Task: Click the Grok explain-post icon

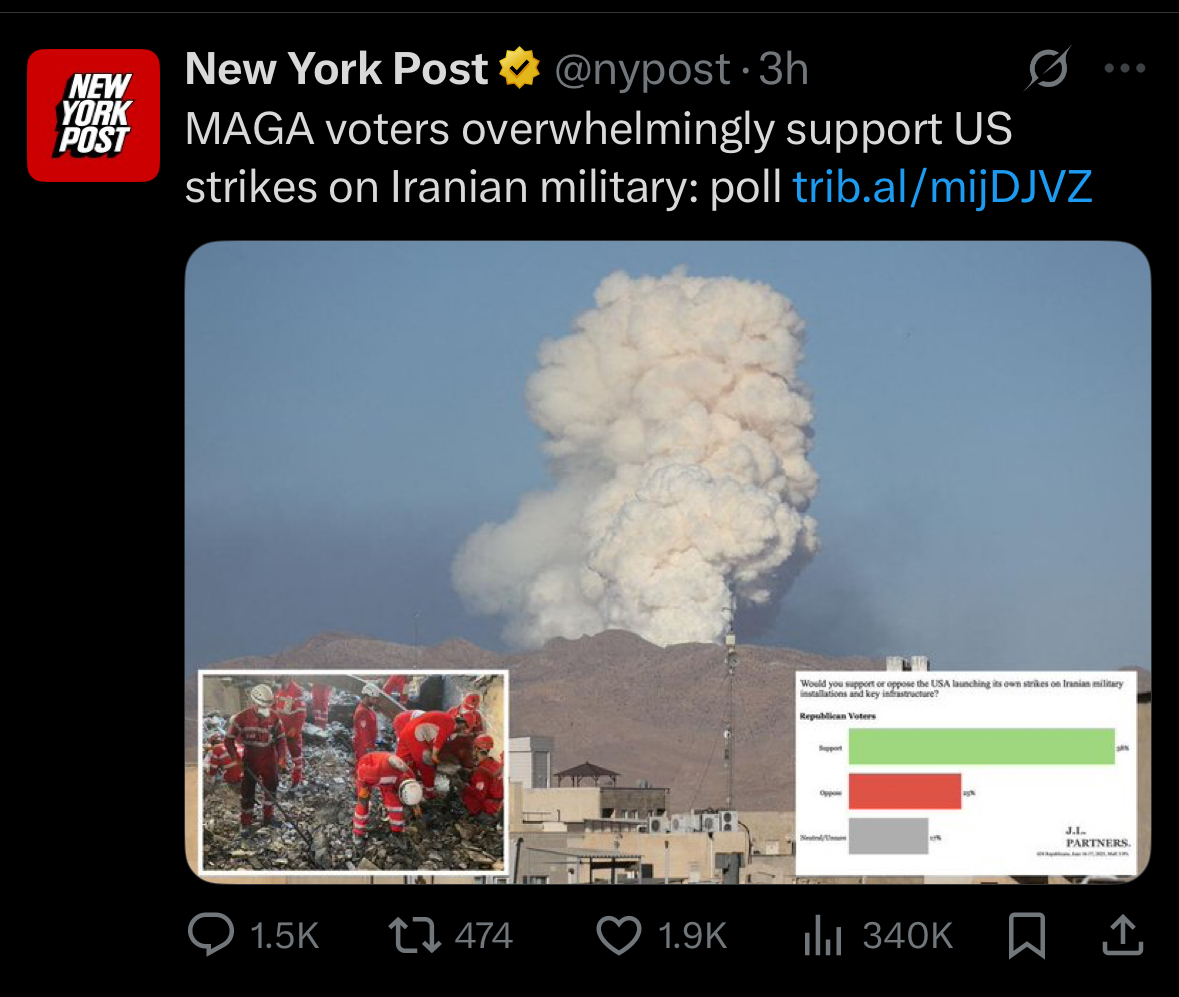Action: point(1047,68)
